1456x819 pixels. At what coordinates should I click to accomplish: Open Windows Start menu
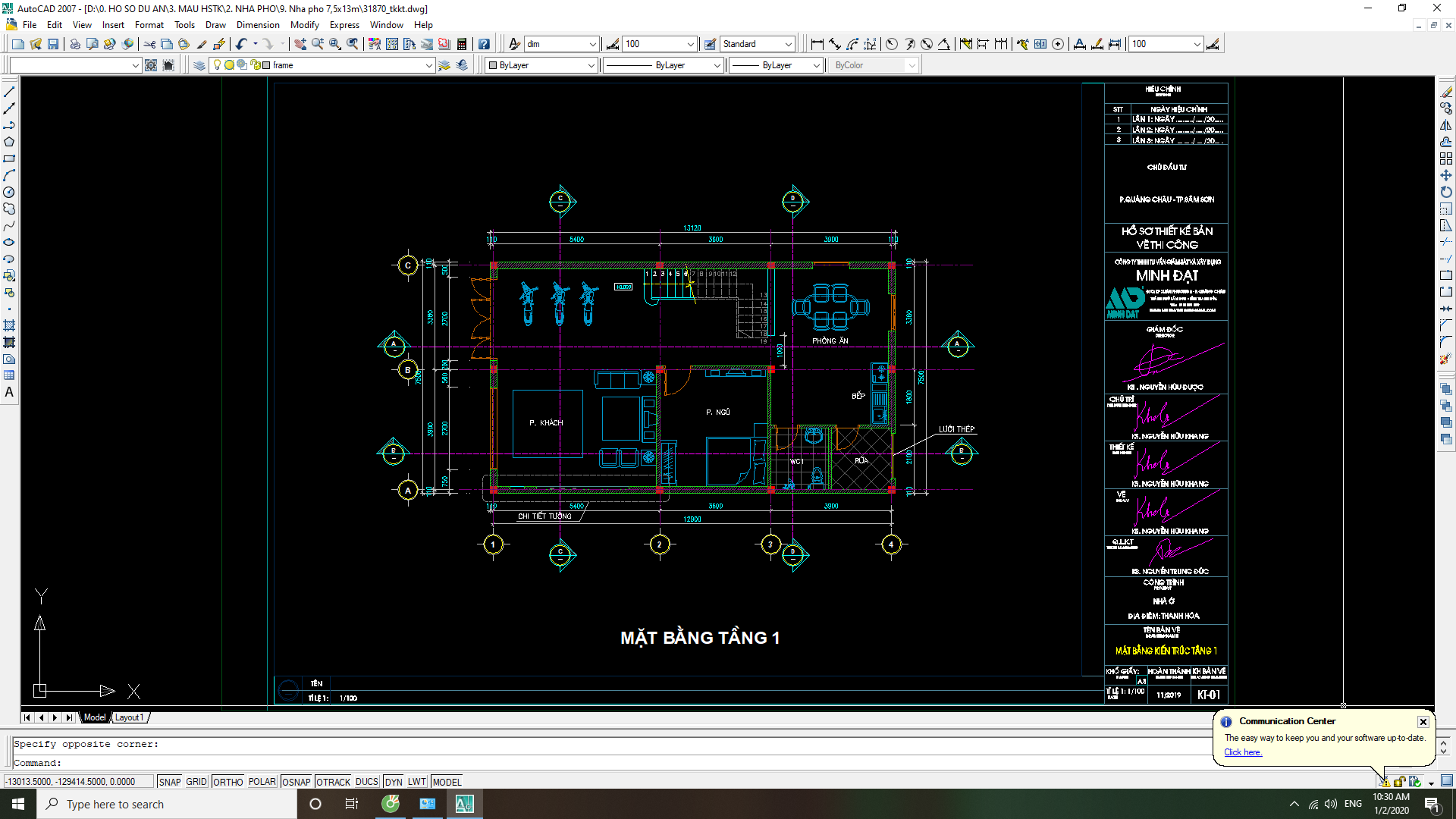tap(18, 804)
